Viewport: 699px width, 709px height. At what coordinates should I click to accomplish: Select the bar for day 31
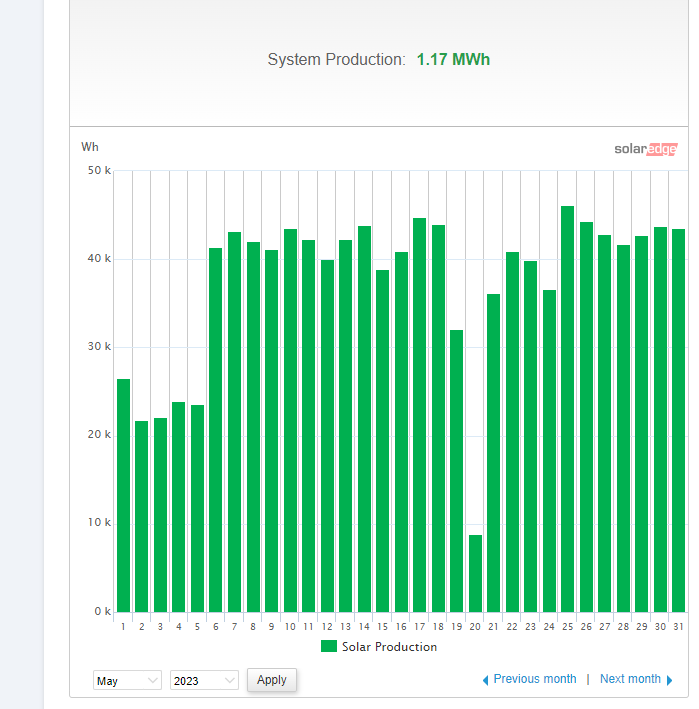pyautogui.click(x=679, y=421)
